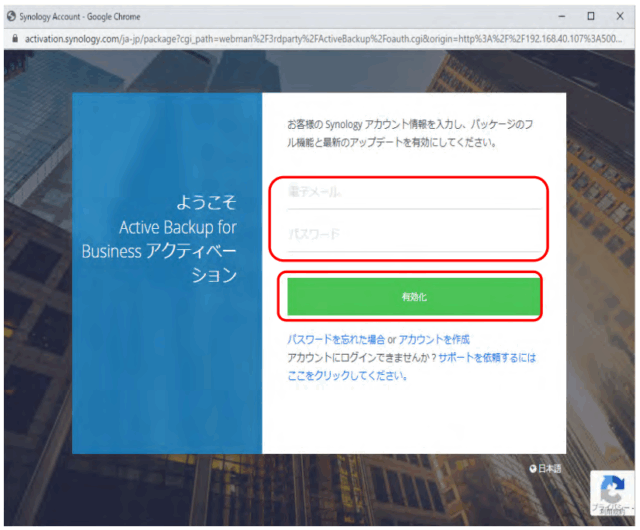Open the 日本語 language selector
Screen dimensions: 640x530
click(550, 468)
